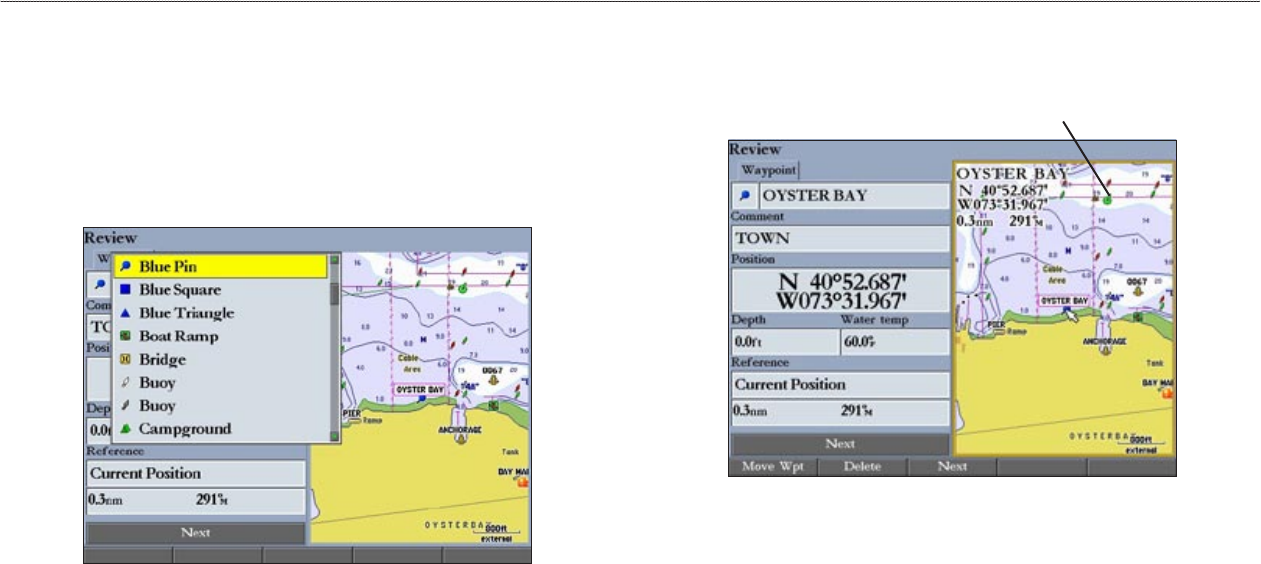Select Current Position field behind the symbol list
Image resolution: width=1261 pixels, height=564 pixels.
point(195,473)
